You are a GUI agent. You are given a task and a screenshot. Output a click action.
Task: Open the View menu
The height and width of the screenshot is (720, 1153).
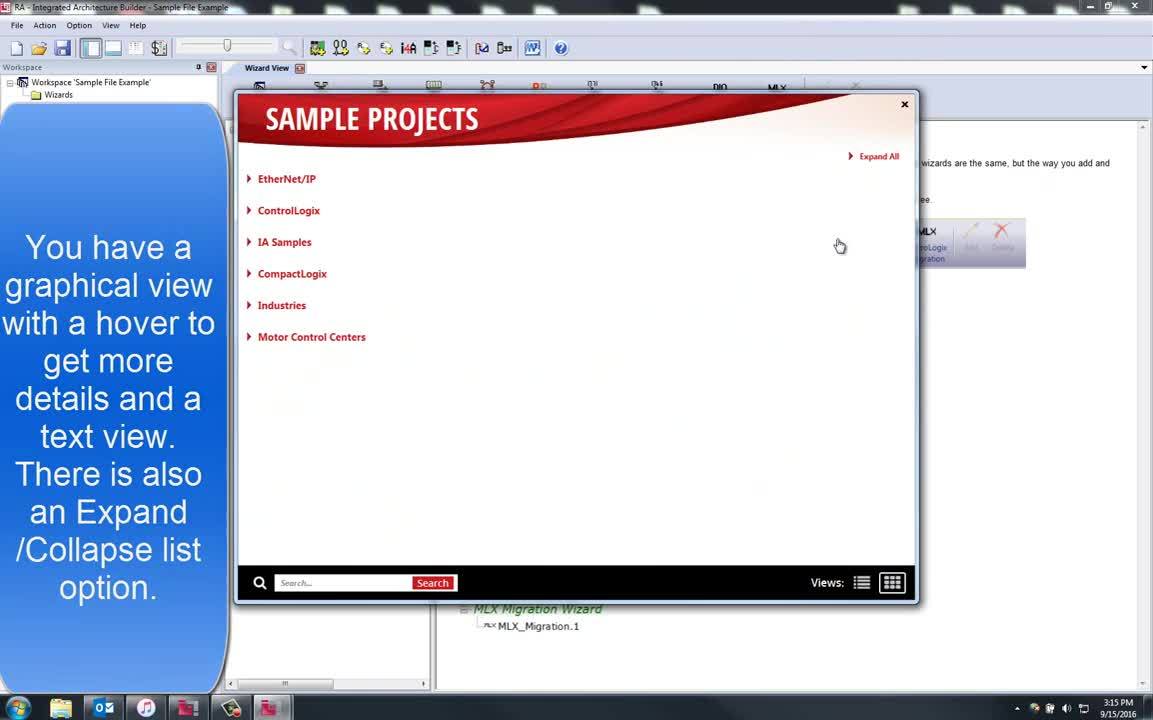point(111,25)
